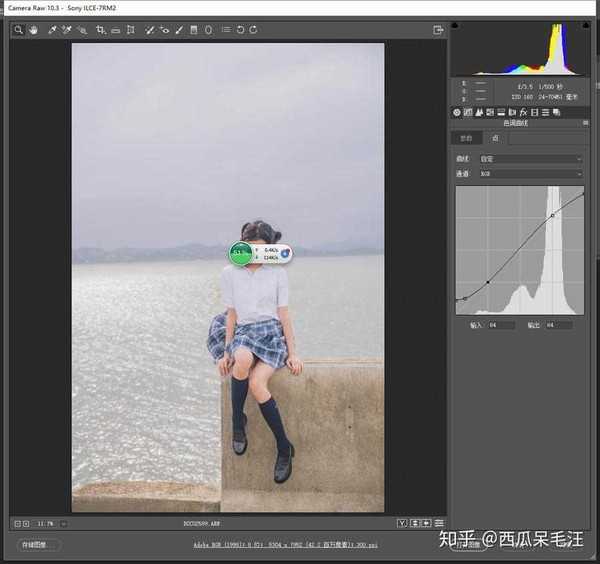600x564 pixels.
Task: Click the upper-right curve control point
Action: point(552,215)
